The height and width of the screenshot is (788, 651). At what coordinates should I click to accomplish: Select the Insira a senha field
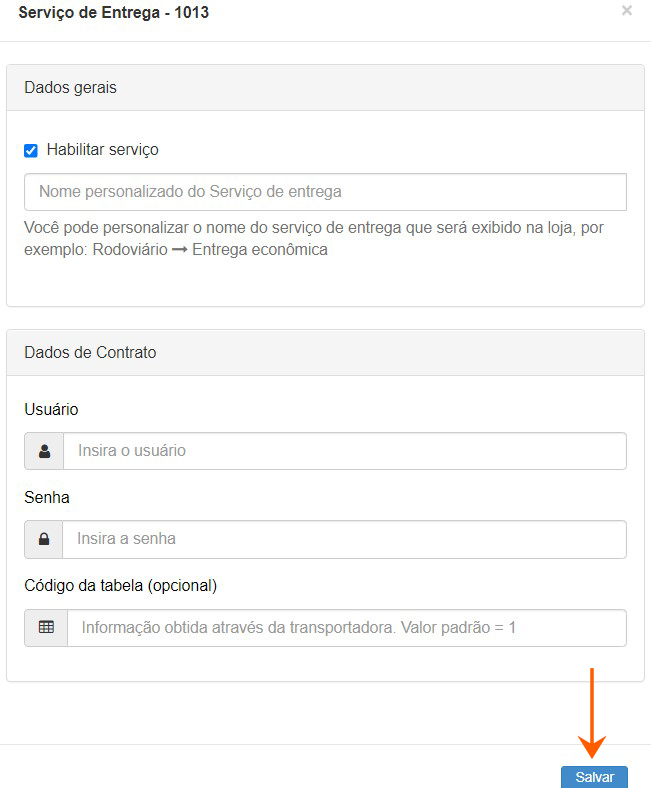click(x=344, y=539)
